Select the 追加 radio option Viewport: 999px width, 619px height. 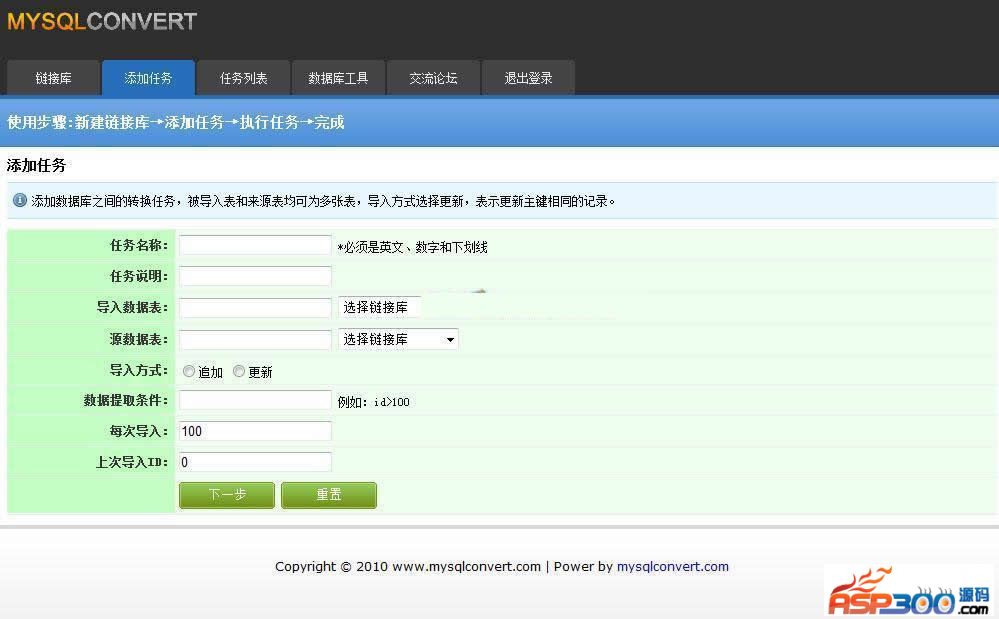point(189,371)
